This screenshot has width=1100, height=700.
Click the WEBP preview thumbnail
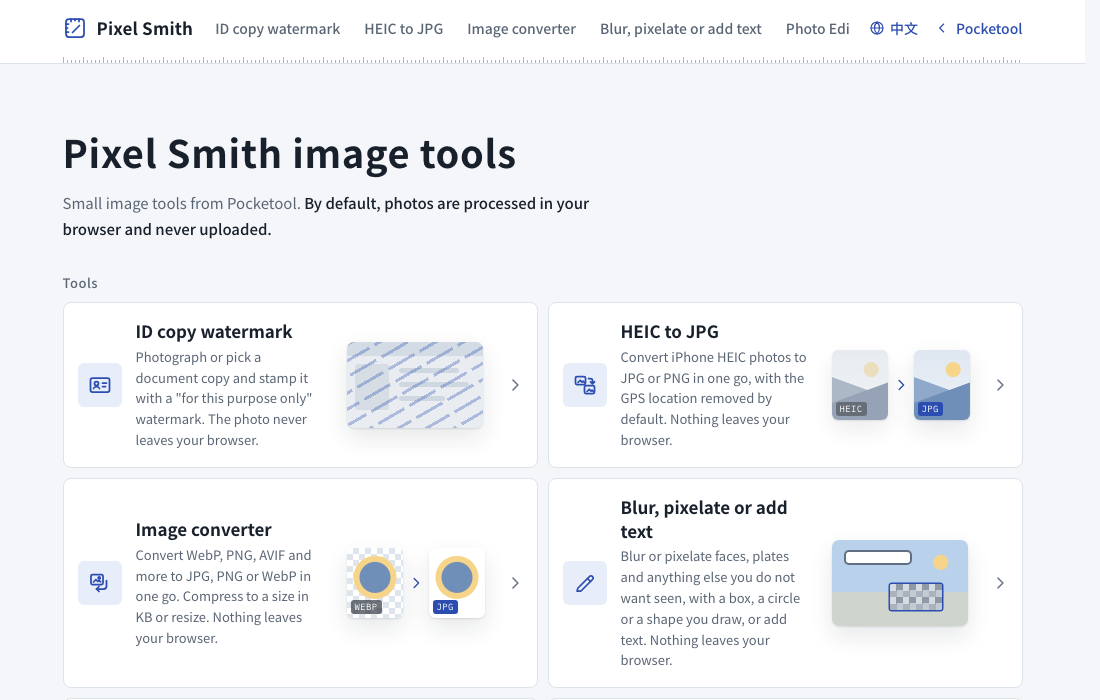pyautogui.click(x=375, y=583)
